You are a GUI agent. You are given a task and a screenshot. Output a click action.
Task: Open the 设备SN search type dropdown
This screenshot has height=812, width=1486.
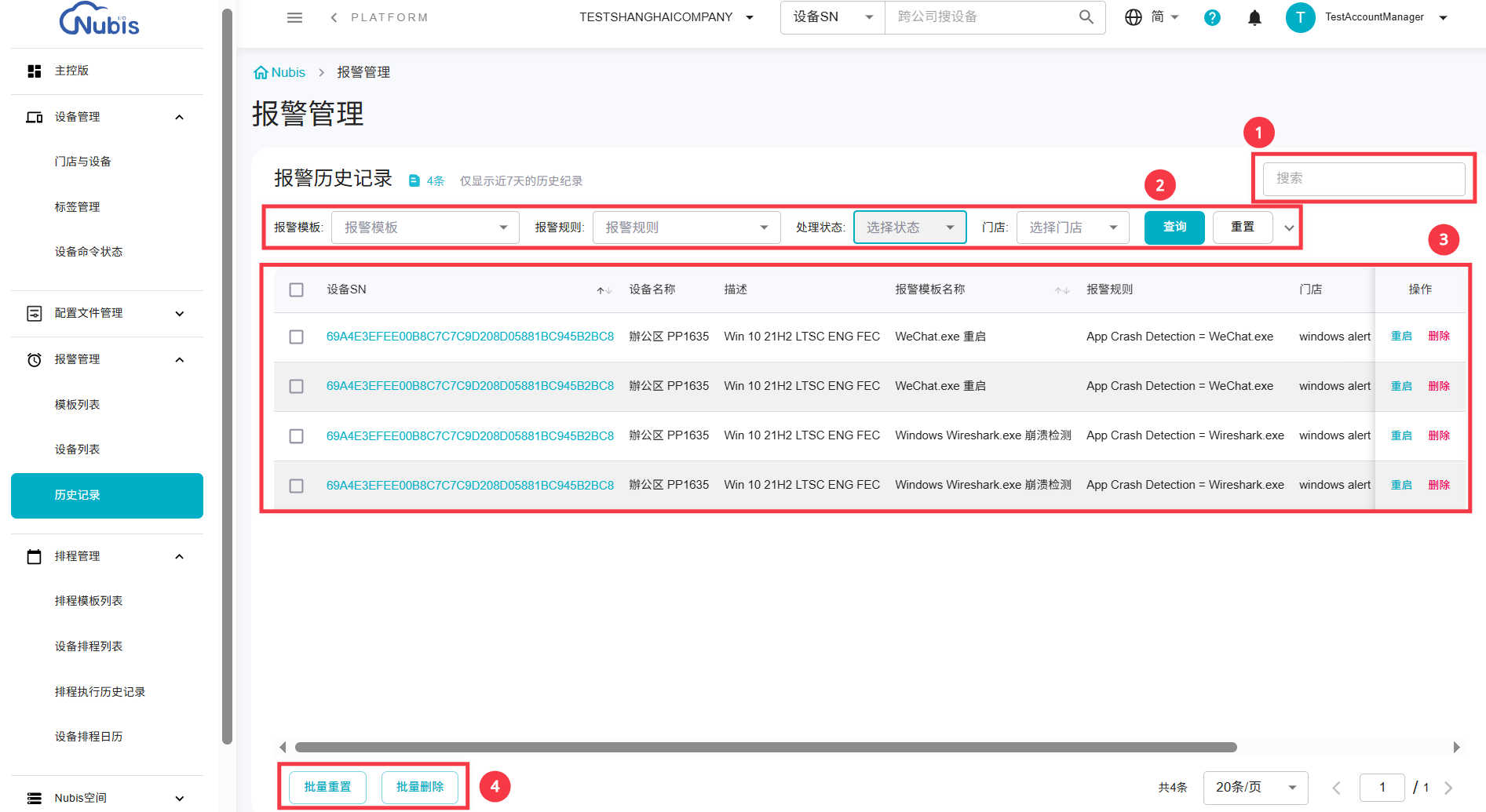click(833, 17)
